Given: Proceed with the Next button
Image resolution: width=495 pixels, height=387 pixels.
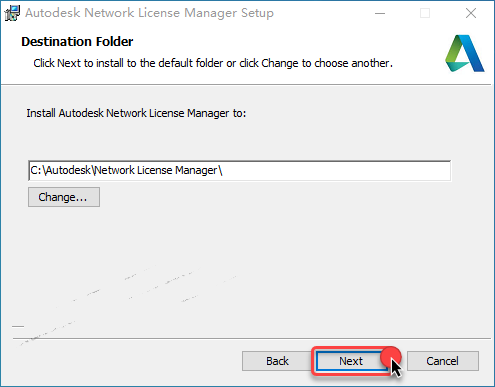Looking at the screenshot, I should pyautogui.click(x=351, y=361).
